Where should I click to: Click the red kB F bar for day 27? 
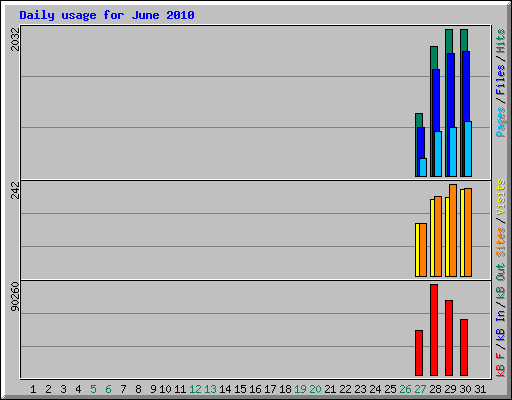pyautogui.click(x=419, y=353)
